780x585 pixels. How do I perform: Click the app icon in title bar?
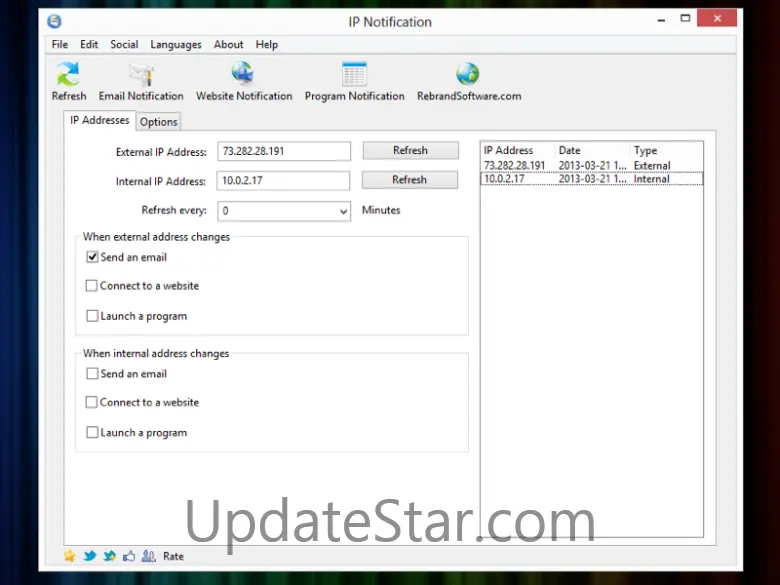(x=54, y=21)
